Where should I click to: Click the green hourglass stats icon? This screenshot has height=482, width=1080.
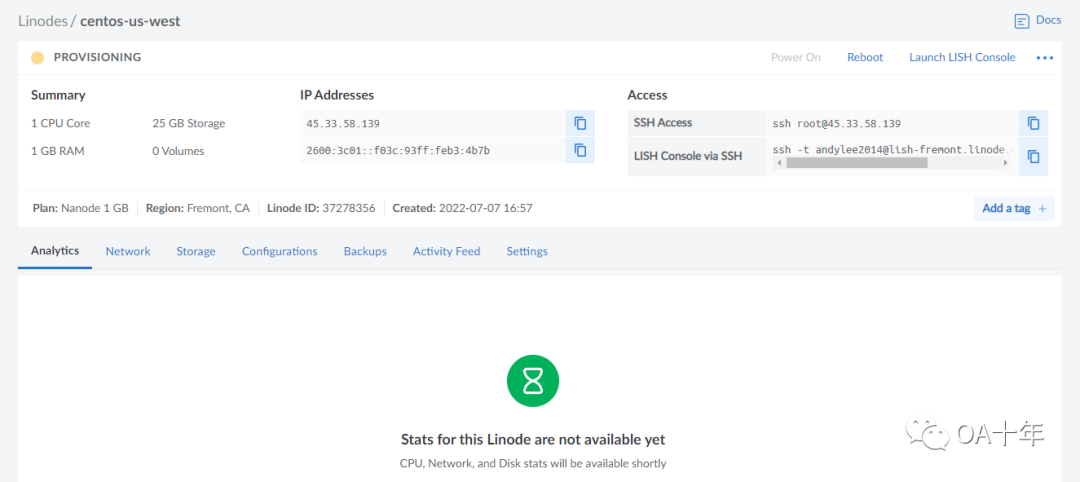click(532, 380)
